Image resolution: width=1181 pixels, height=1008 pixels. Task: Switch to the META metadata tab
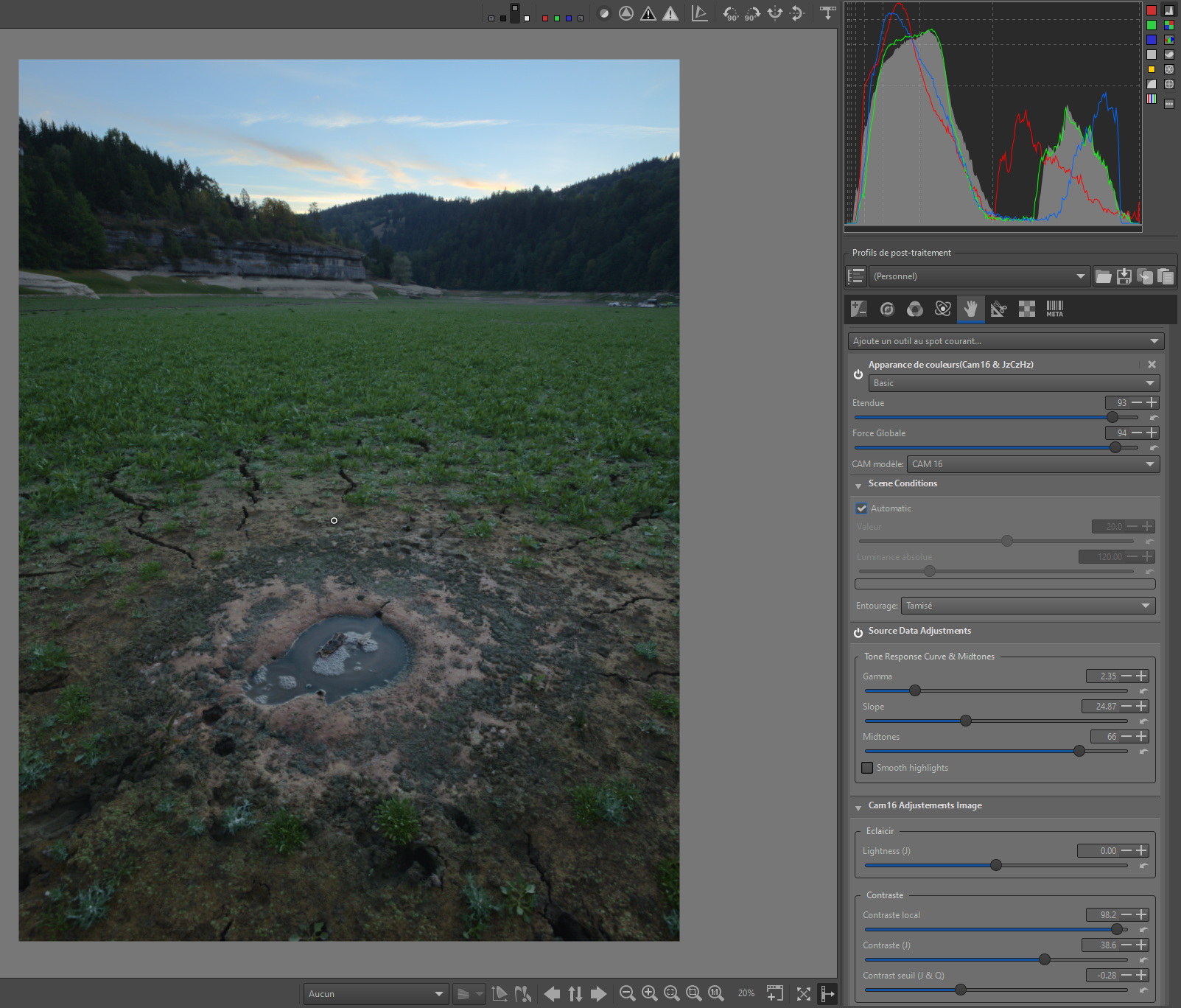tap(1054, 309)
